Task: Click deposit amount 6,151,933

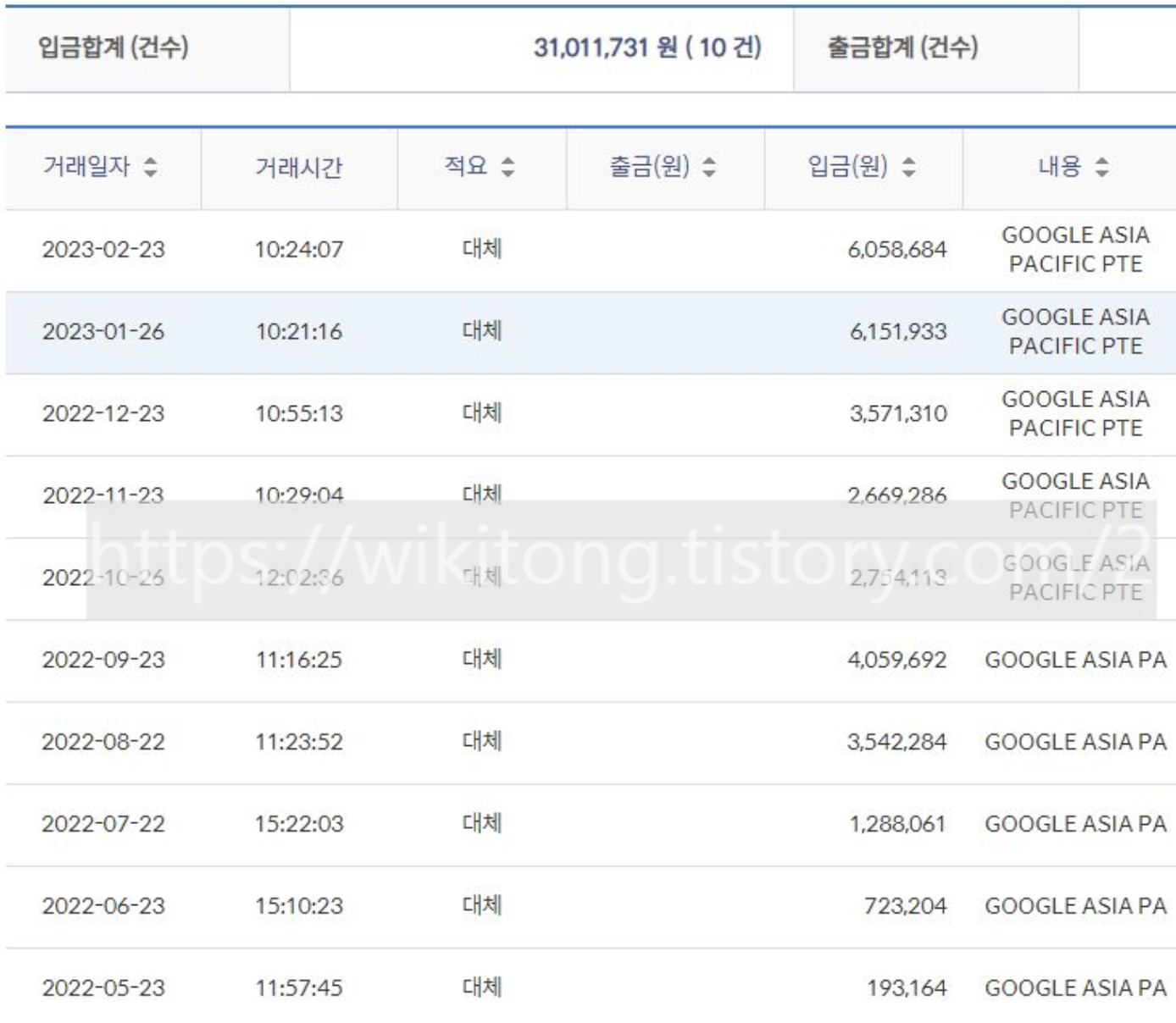Action: (898, 332)
